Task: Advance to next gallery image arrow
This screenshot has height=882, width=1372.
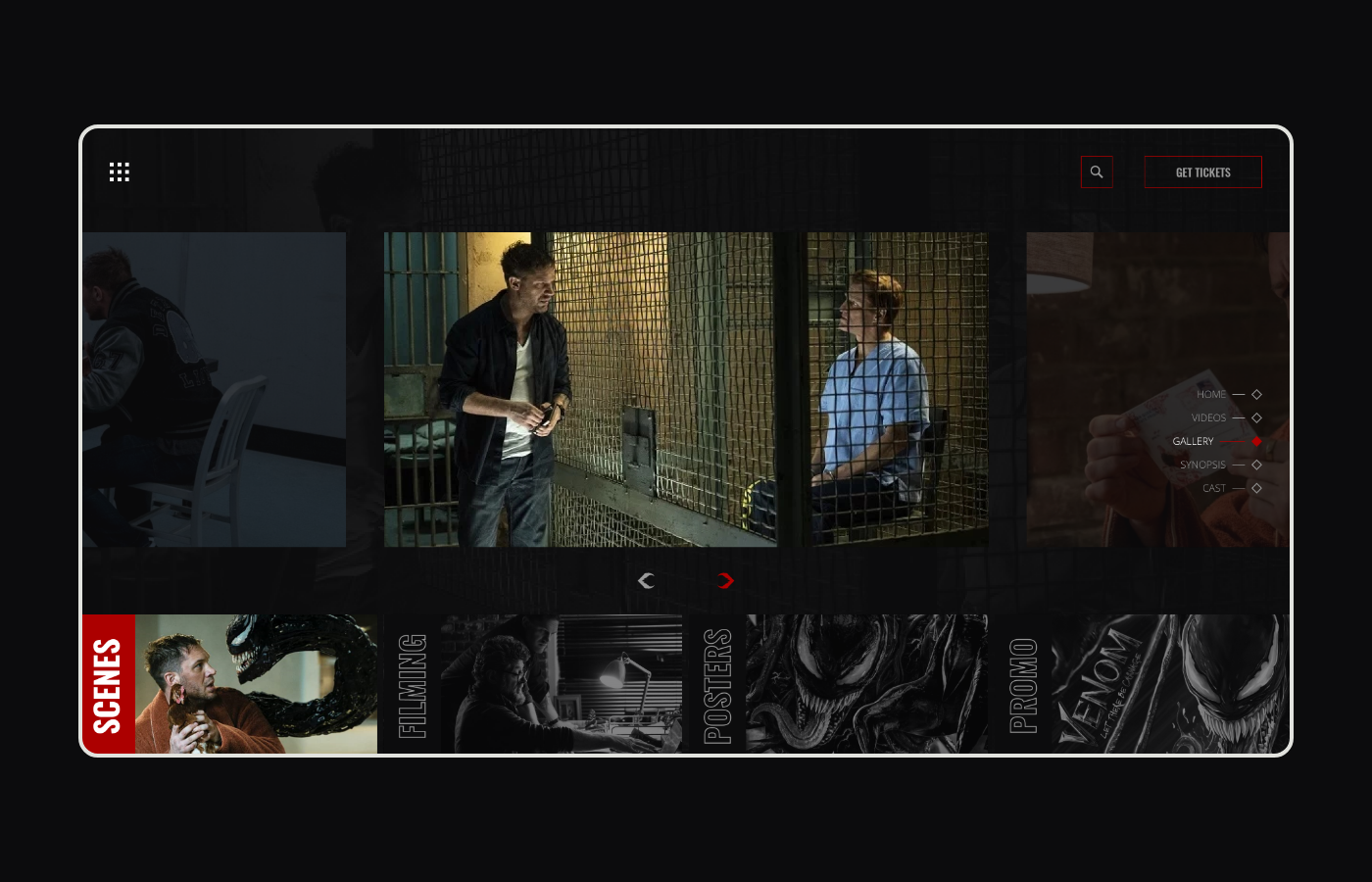Action: (x=725, y=581)
